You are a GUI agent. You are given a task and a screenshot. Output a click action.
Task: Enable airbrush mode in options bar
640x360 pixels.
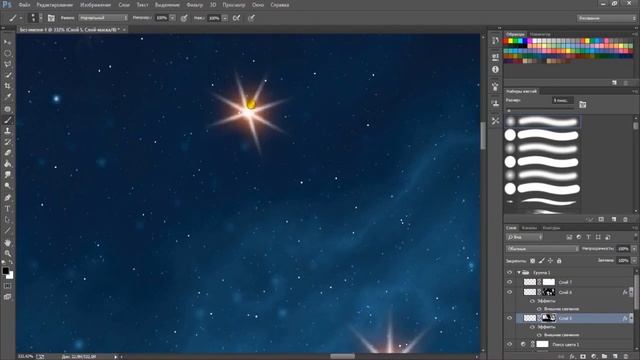(x=236, y=18)
